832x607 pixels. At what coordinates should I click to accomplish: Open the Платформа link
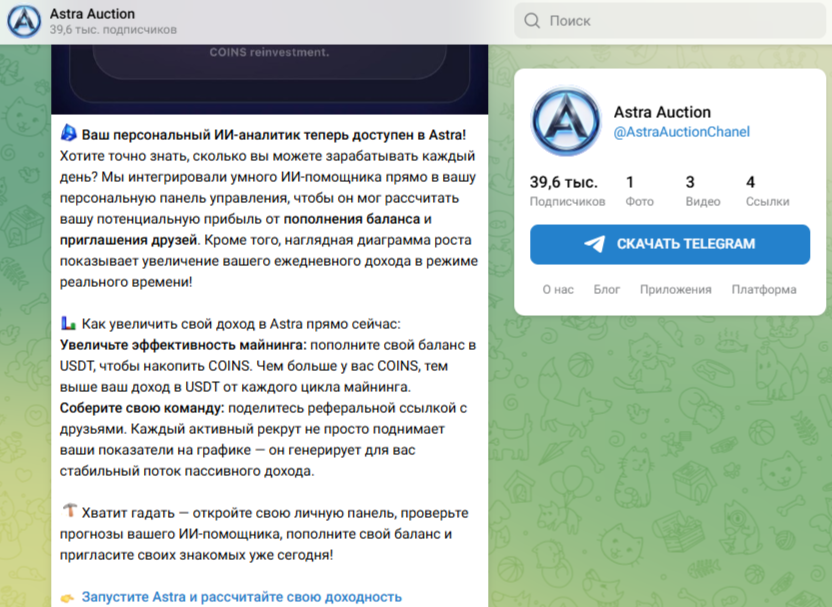click(764, 289)
